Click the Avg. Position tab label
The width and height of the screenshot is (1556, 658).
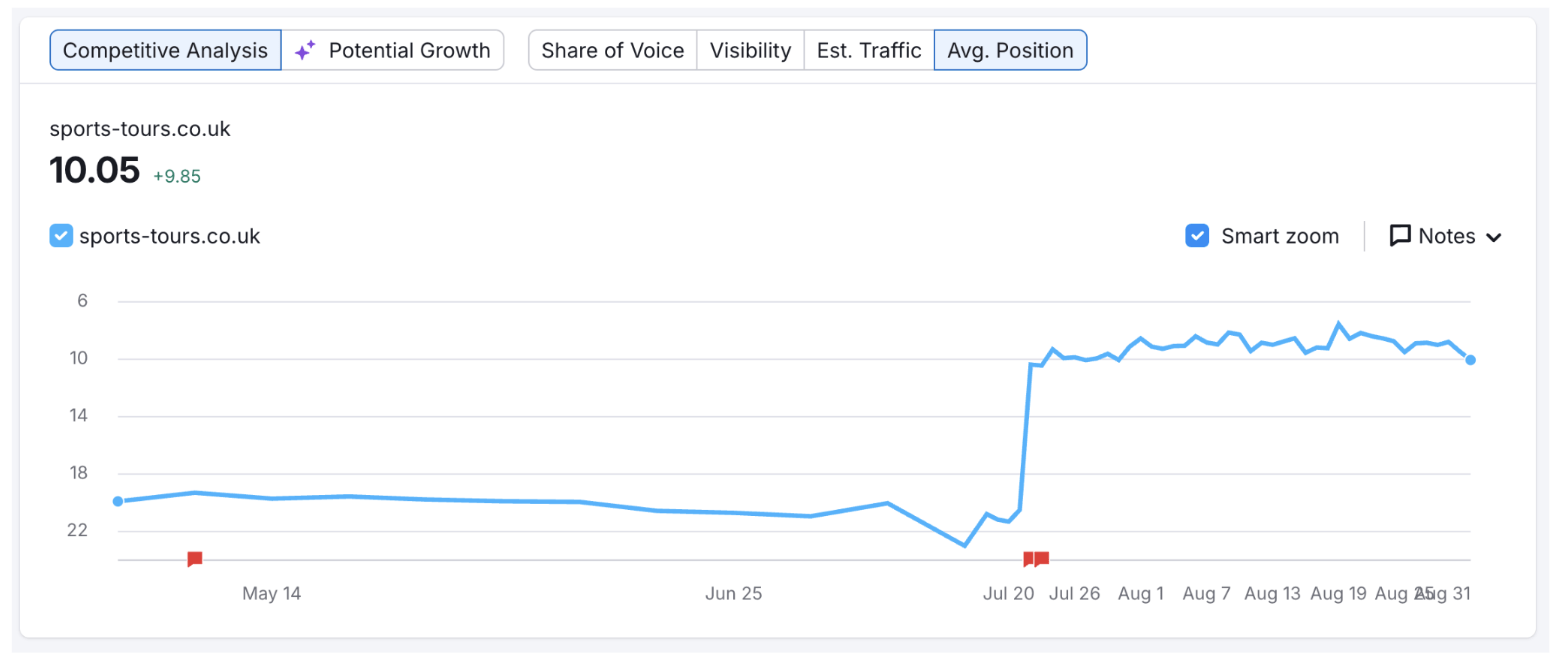coord(1010,49)
